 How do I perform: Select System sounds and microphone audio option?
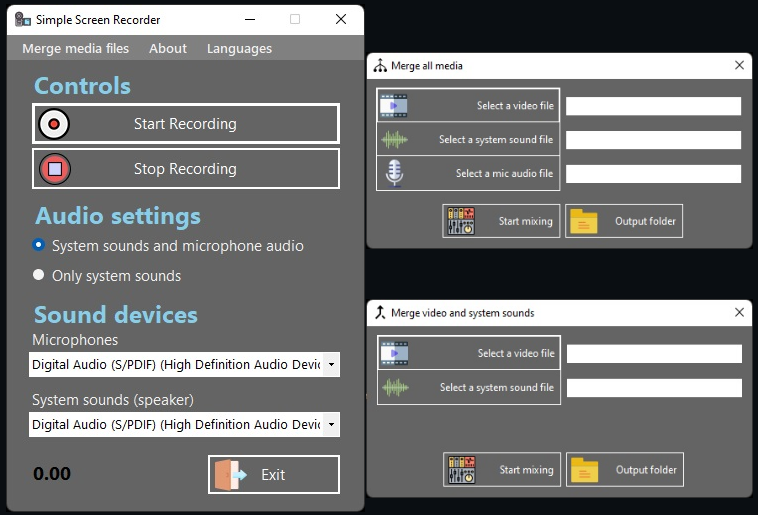[168, 246]
